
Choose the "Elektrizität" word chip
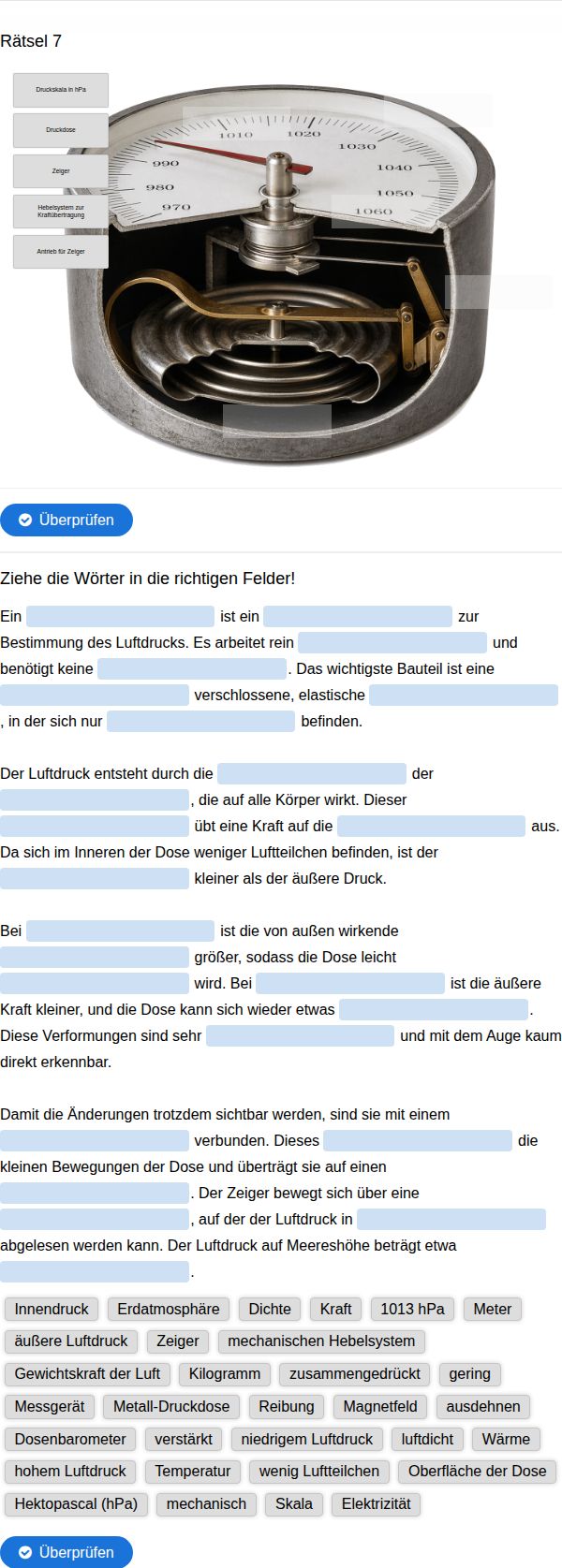click(376, 1503)
